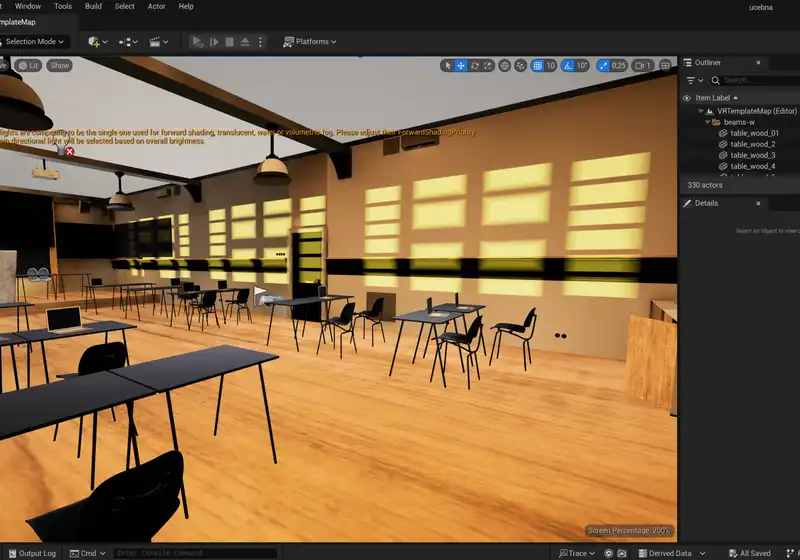Click the red error marker in viewport
Image resolution: width=800 pixels, height=560 pixels.
70,151
